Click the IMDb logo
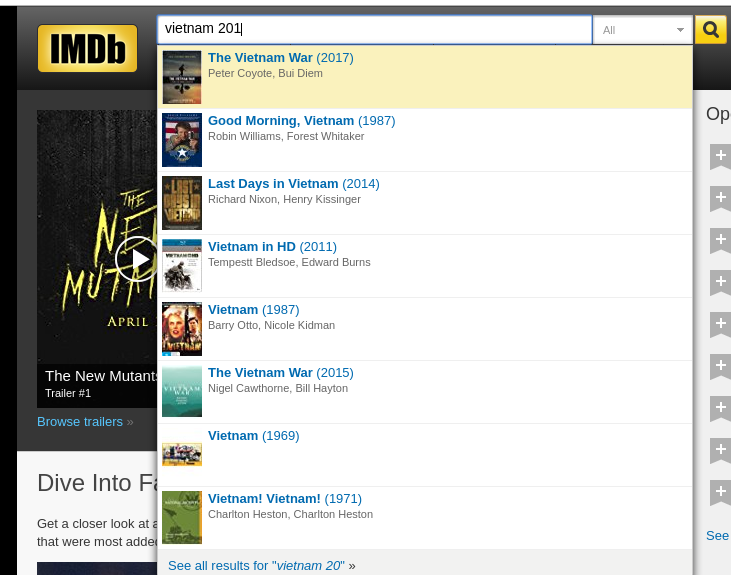 [87, 48]
